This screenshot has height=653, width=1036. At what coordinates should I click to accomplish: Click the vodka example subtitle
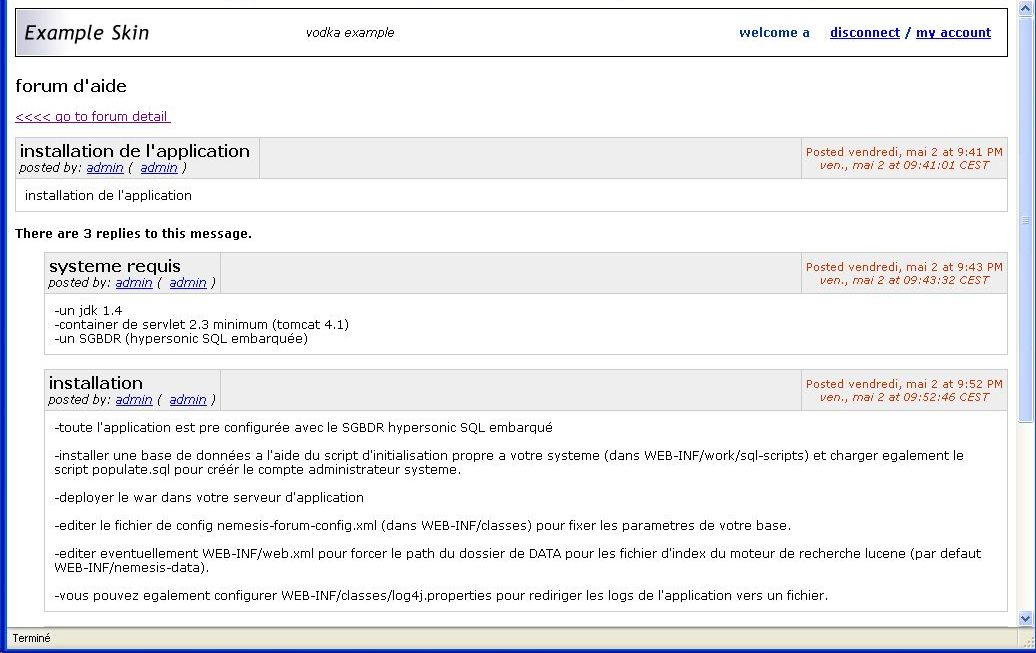(x=350, y=32)
